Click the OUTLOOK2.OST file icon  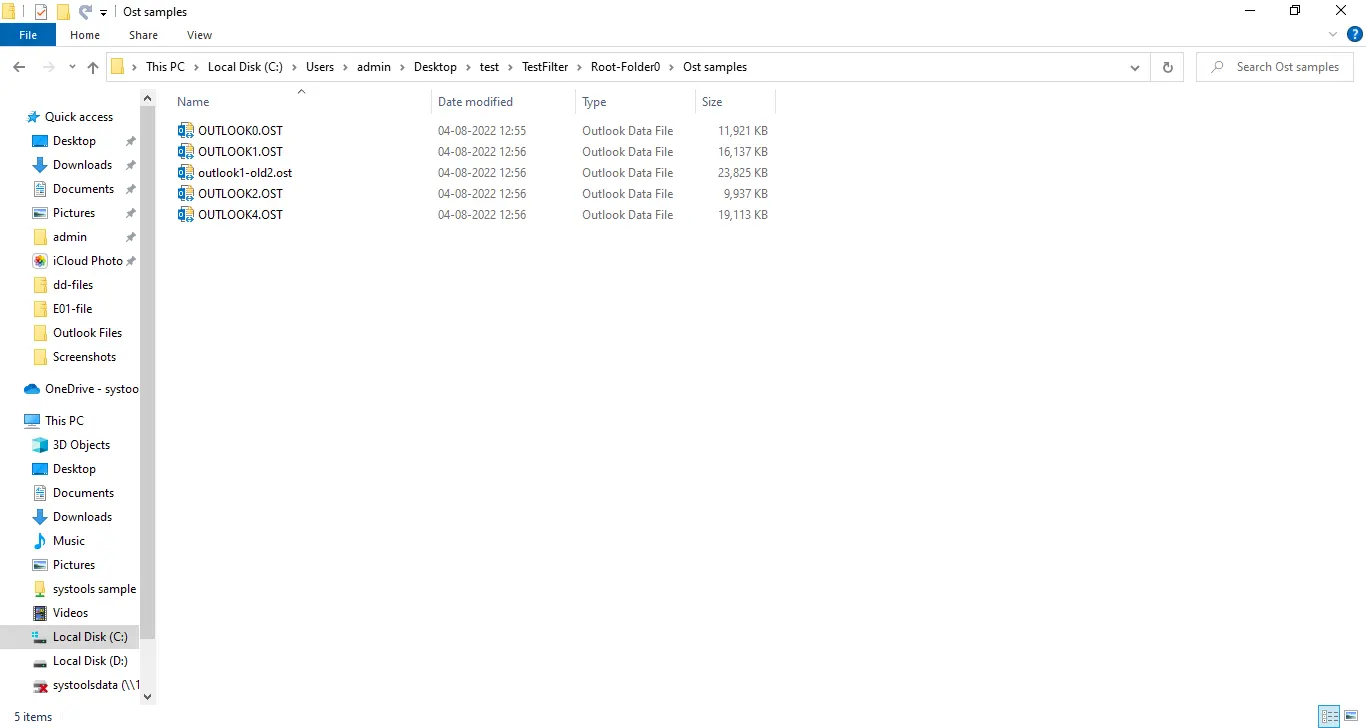tap(185, 194)
